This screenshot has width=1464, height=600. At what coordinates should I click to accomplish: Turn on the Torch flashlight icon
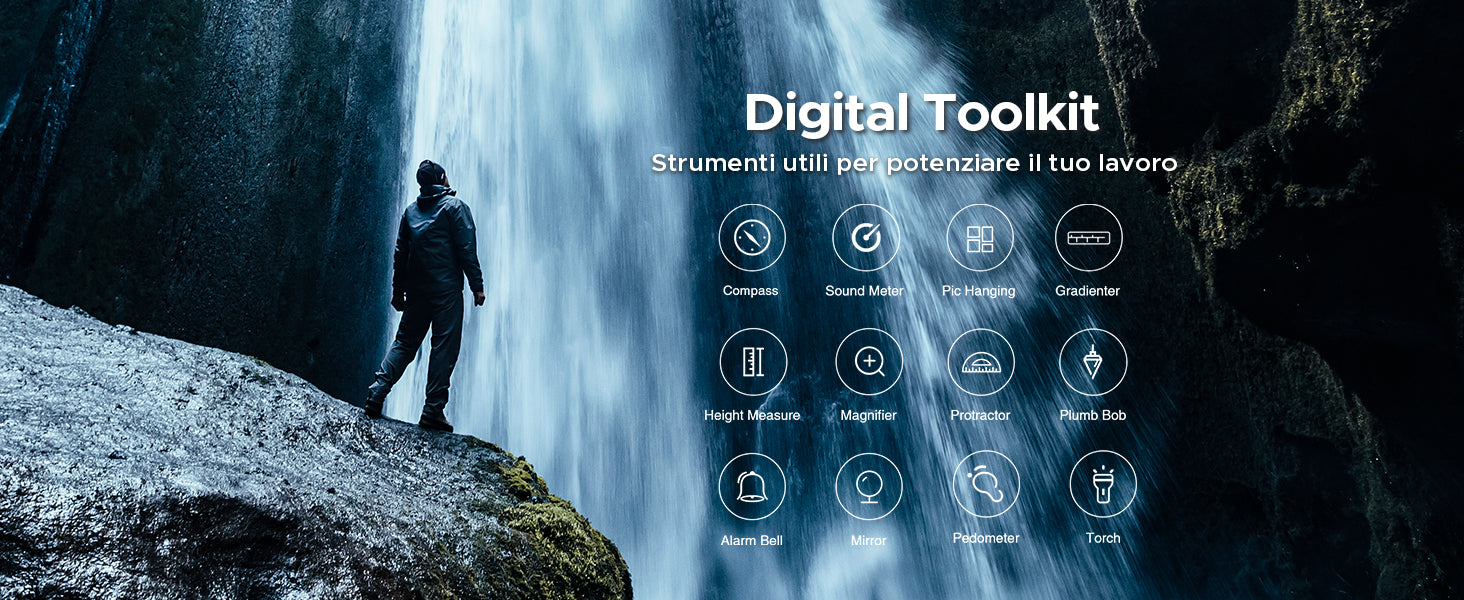click(x=1102, y=484)
